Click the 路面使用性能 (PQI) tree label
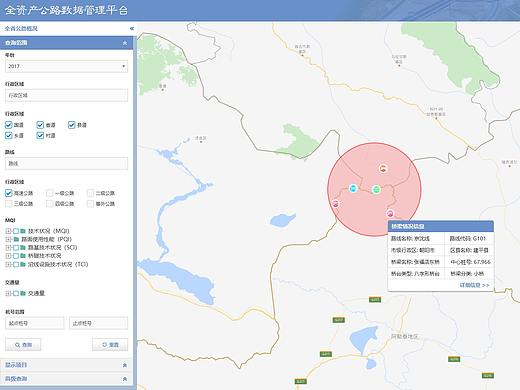This screenshot has width=520, height=390. point(46,239)
